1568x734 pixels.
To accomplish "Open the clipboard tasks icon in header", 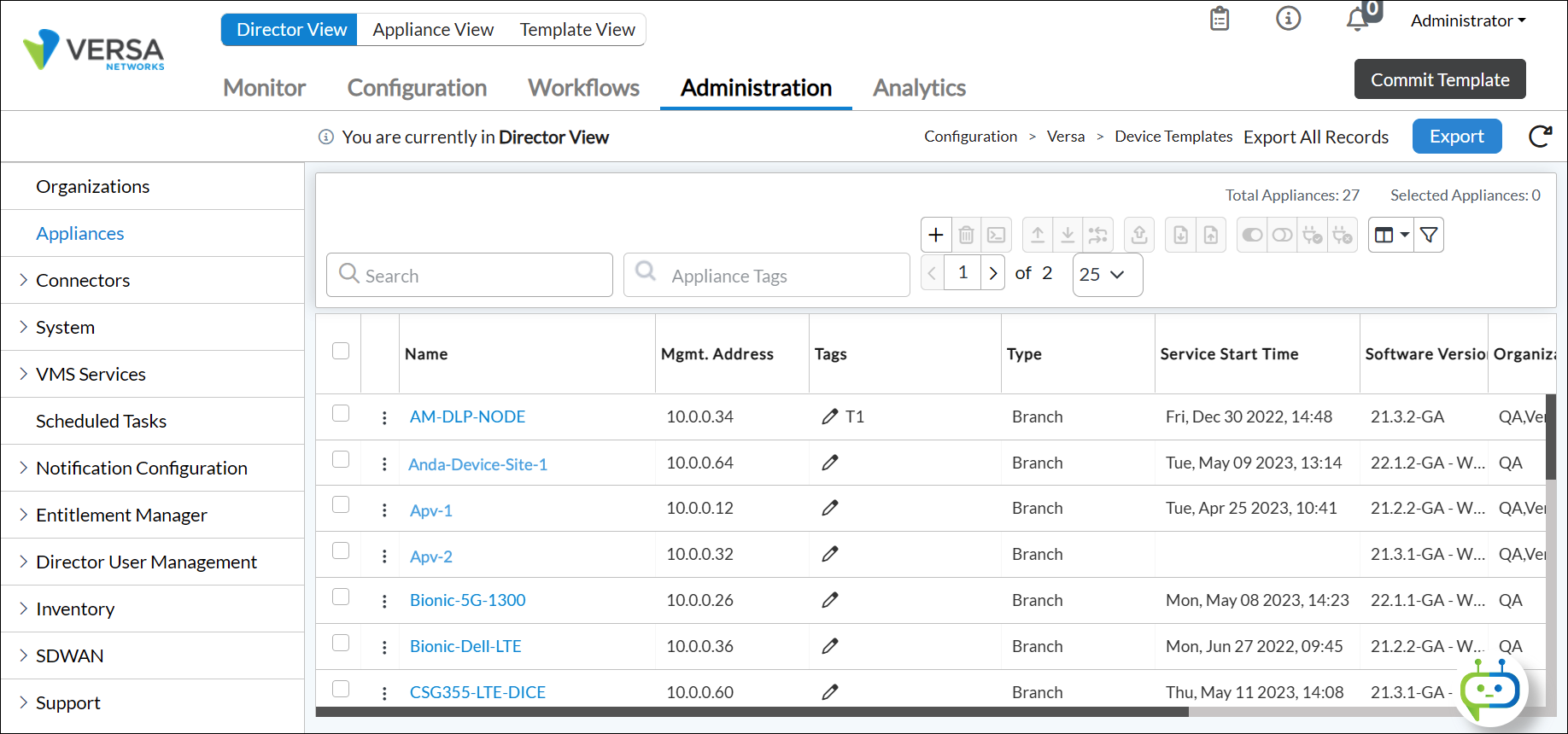I will coord(1220,19).
